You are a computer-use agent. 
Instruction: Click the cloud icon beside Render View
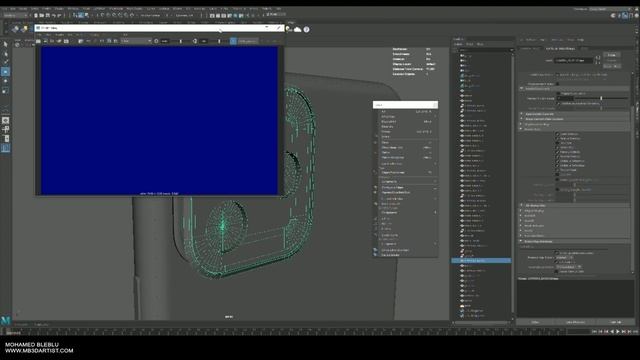click(x=297, y=29)
